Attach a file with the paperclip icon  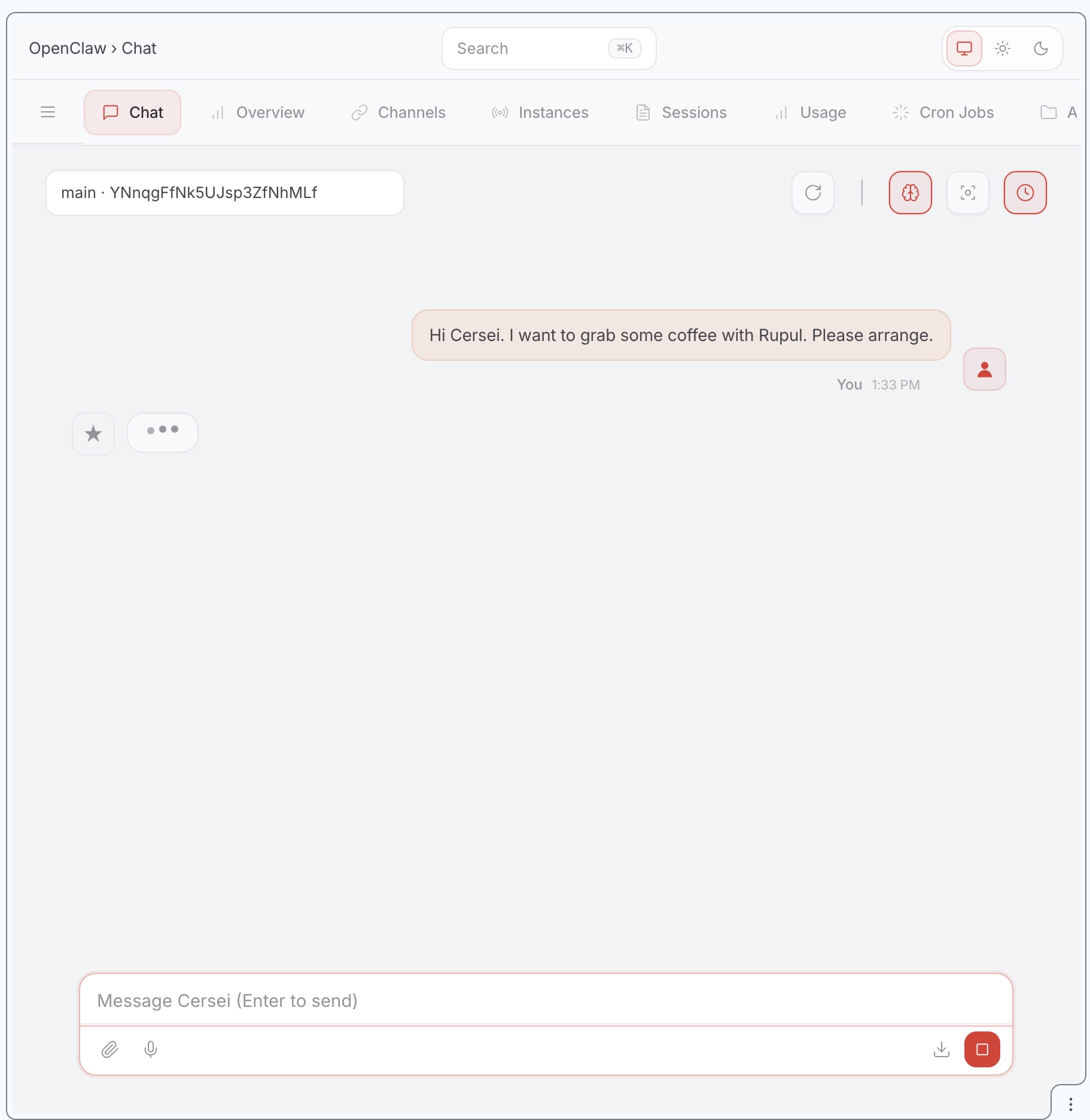(109, 1050)
